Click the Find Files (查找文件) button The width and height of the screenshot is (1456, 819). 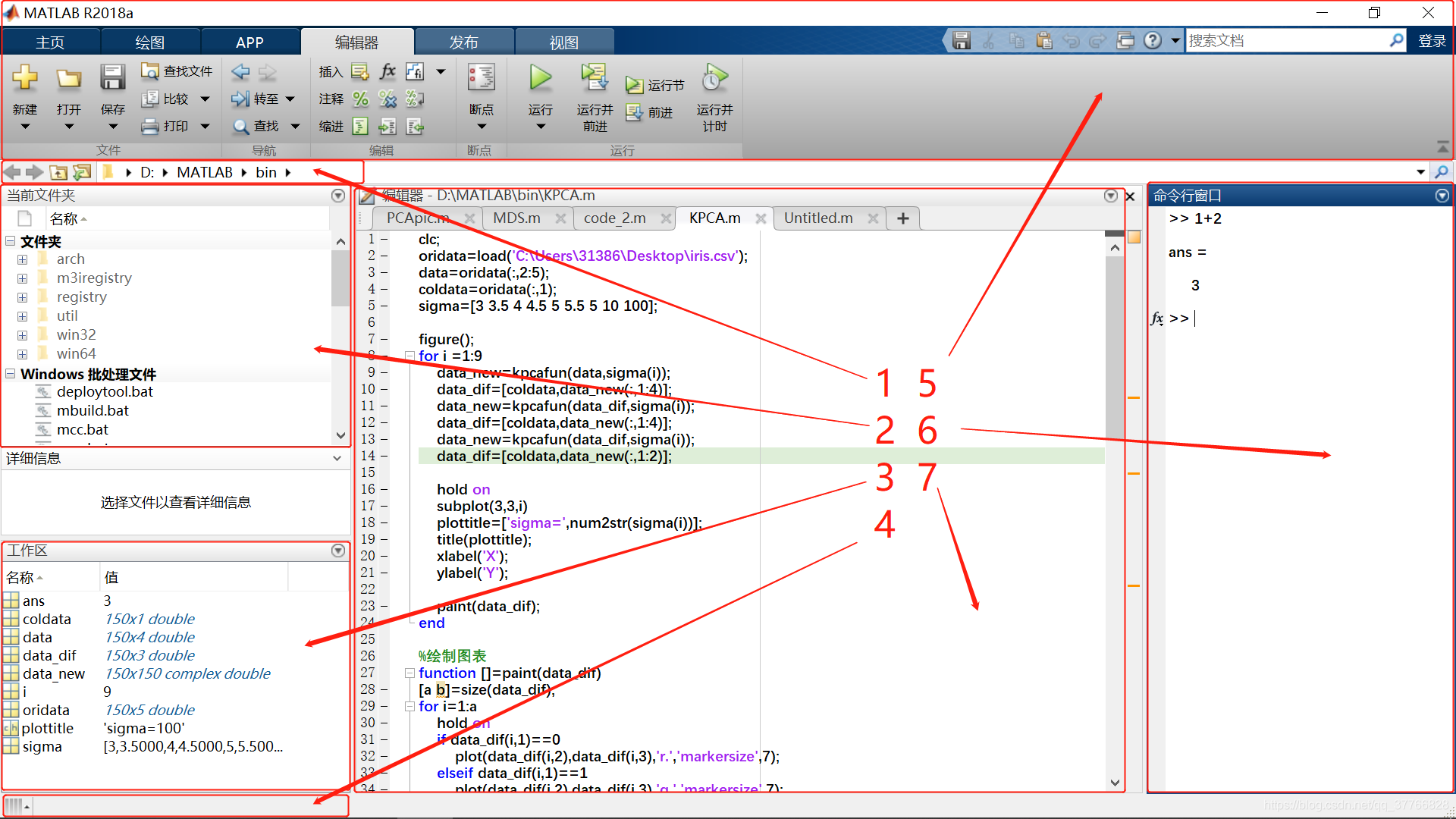[x=177, y=71]
